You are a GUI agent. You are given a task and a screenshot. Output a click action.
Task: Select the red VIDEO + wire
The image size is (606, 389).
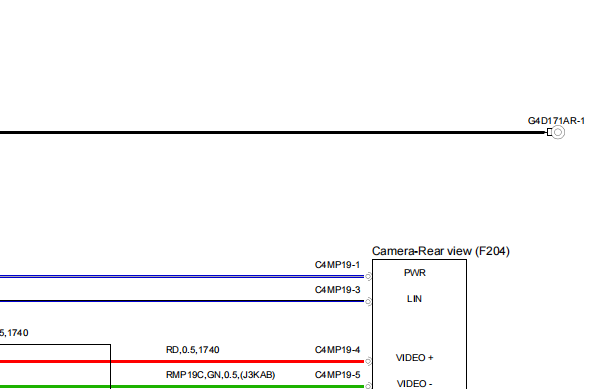[x=182, y=362]
